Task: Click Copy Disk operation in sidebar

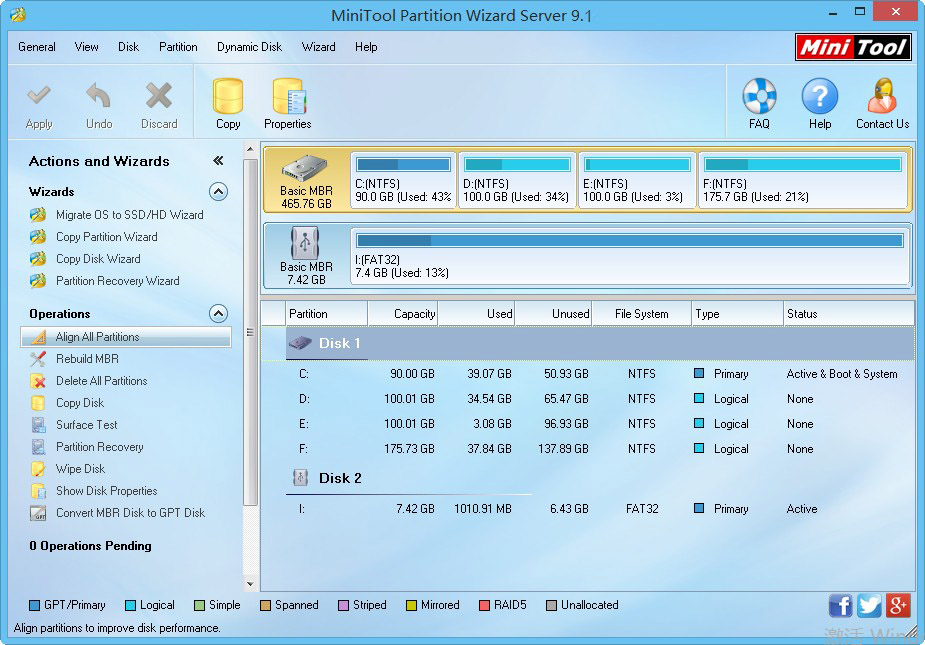Action: tap(80, 403)
